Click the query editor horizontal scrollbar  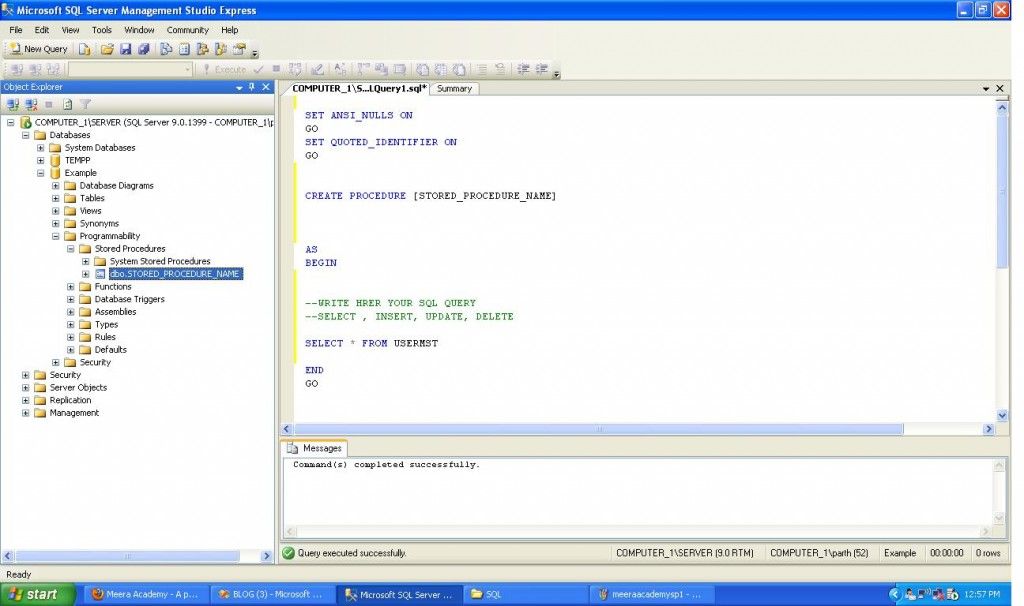(x=599, y=429)
